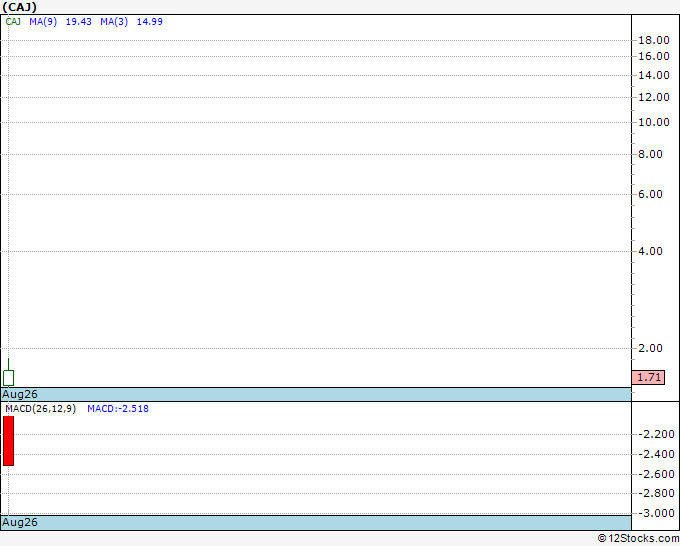Click the -2.800 MACD axis label
The width and height of the screenshot is (680, 546).
(x=657, y=494)
